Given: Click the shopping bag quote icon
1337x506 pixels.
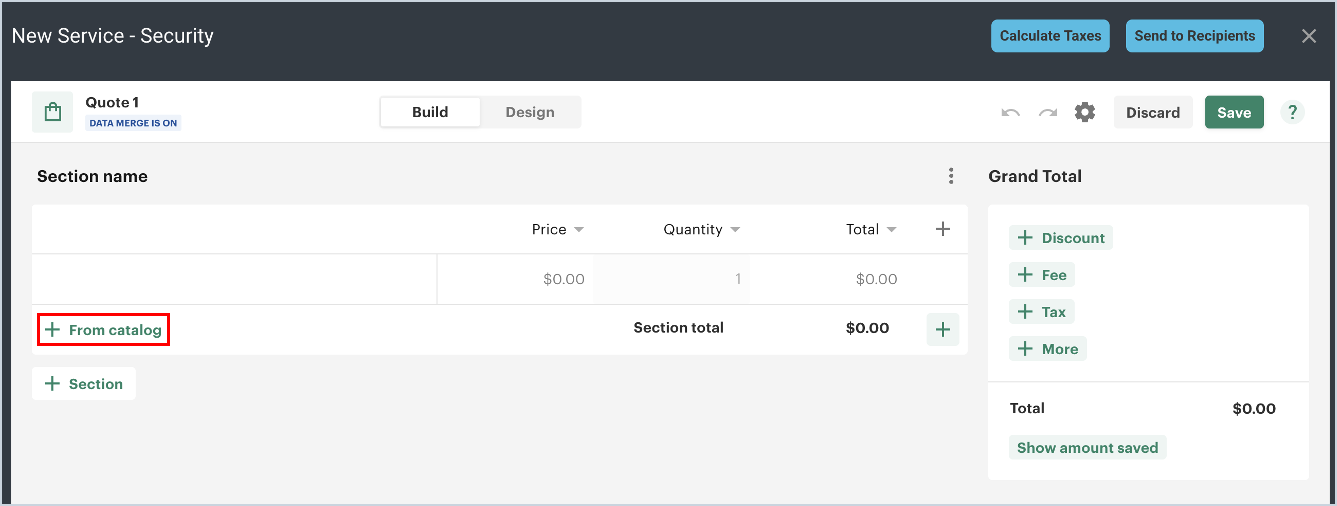Looking at the screenshot, I should [x=53, y=112].
